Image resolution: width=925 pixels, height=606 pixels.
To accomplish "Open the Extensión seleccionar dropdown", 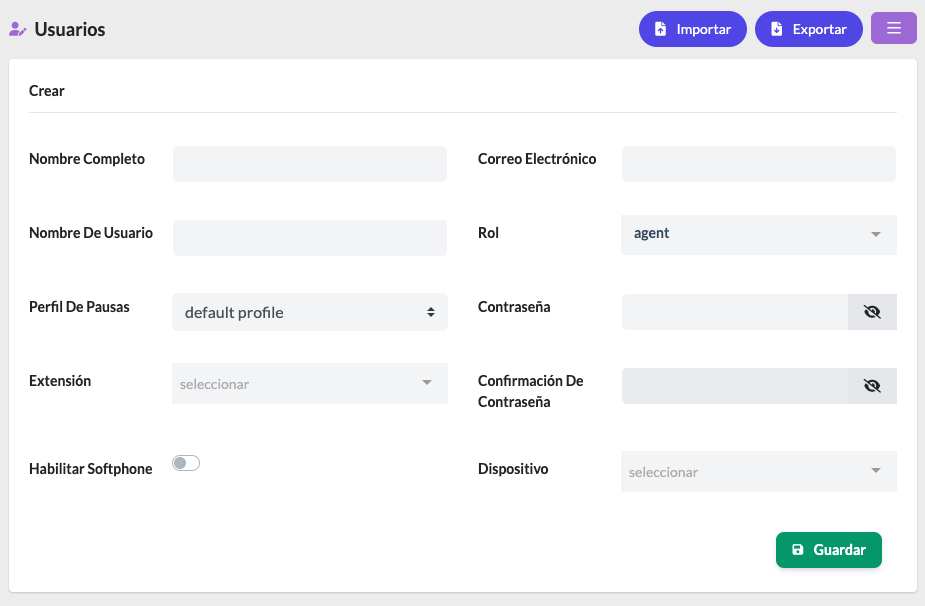I will coord(310,384).
